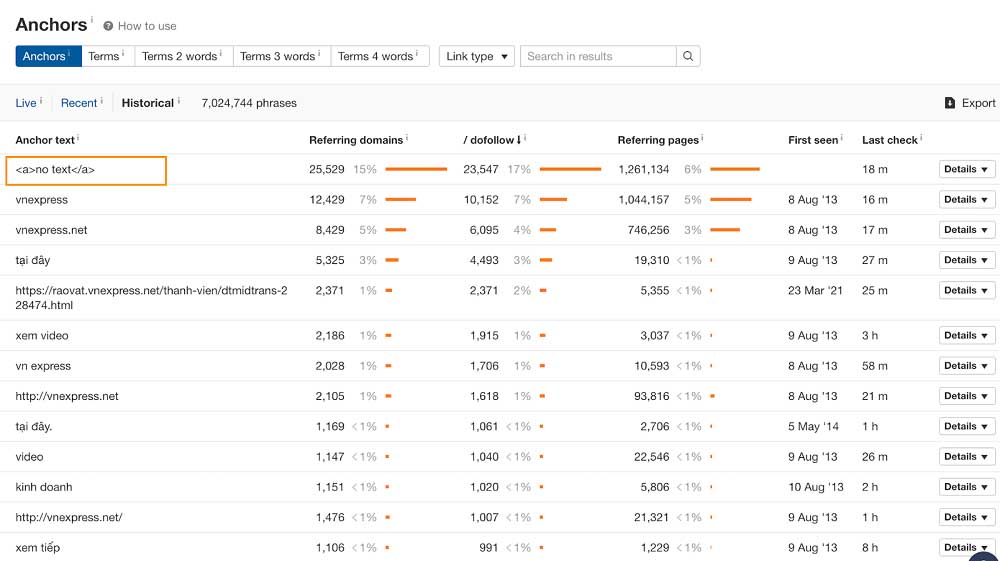The image size is (1000, 561).
Task: Expand Details for the vnexpress row
Action: tap(966, 200)
